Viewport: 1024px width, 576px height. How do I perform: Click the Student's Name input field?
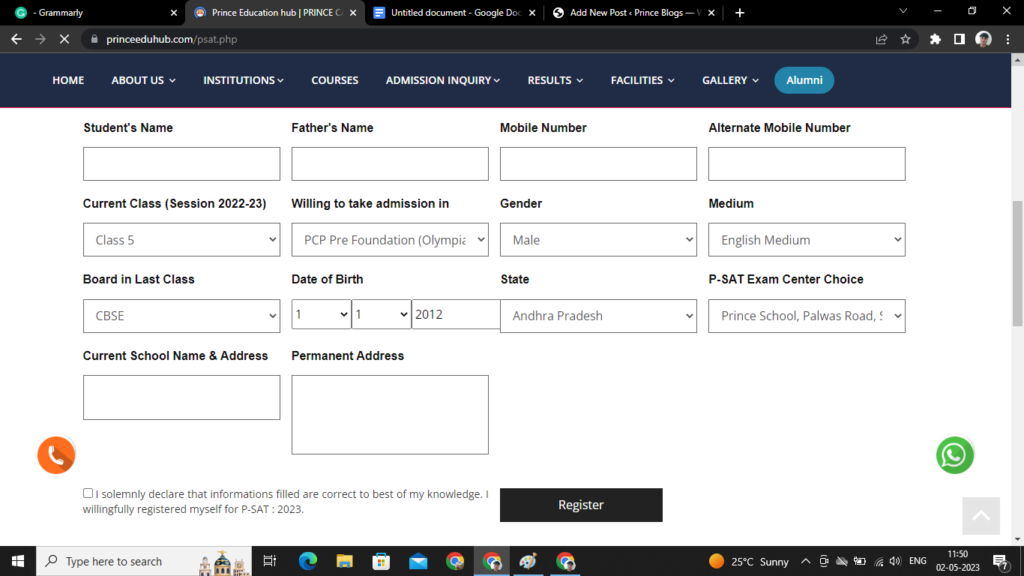[x=181, y=164]
